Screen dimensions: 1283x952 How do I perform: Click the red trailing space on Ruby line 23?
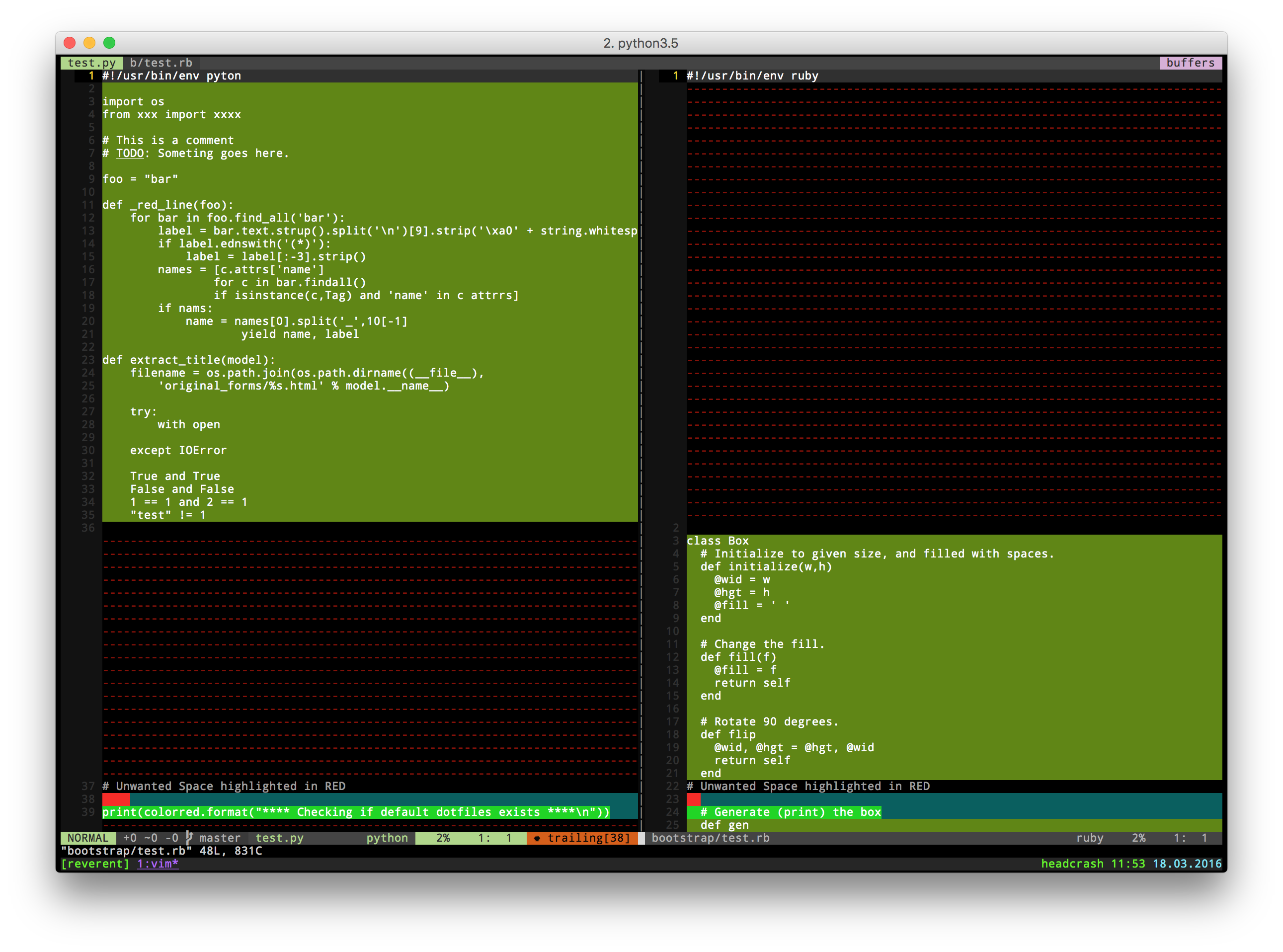[x=693, y=799]
